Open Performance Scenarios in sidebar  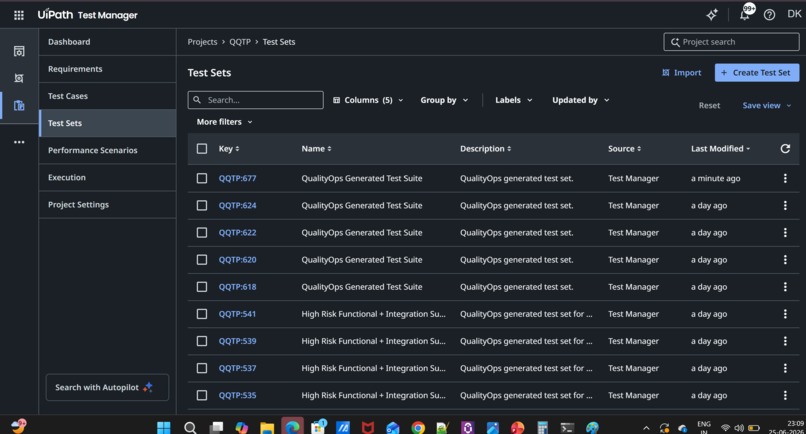coord(107,150)
